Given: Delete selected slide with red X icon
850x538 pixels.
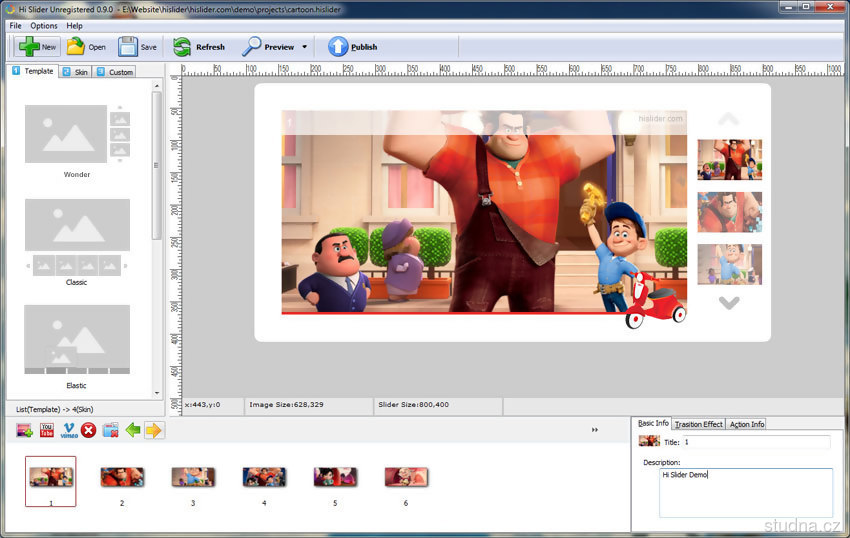Looking at the screenshot, I should [x=89, y=430].
